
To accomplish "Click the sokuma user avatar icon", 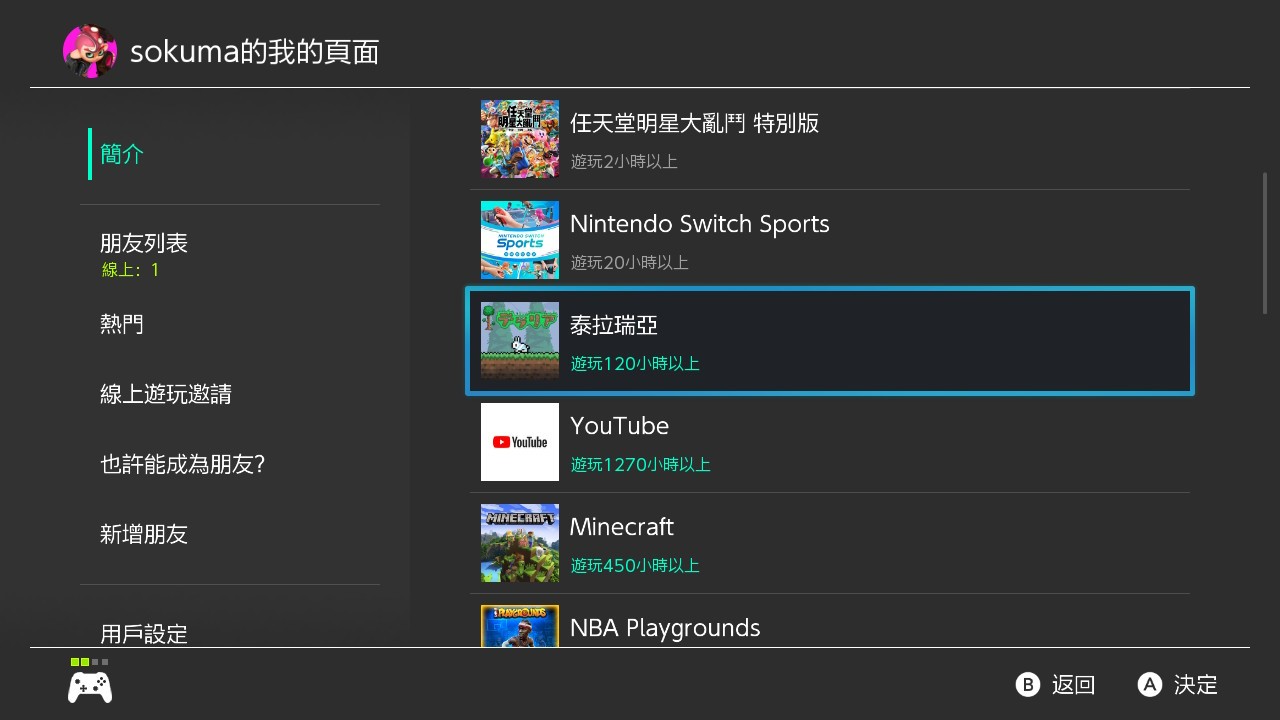I will (x=90, y=51).
